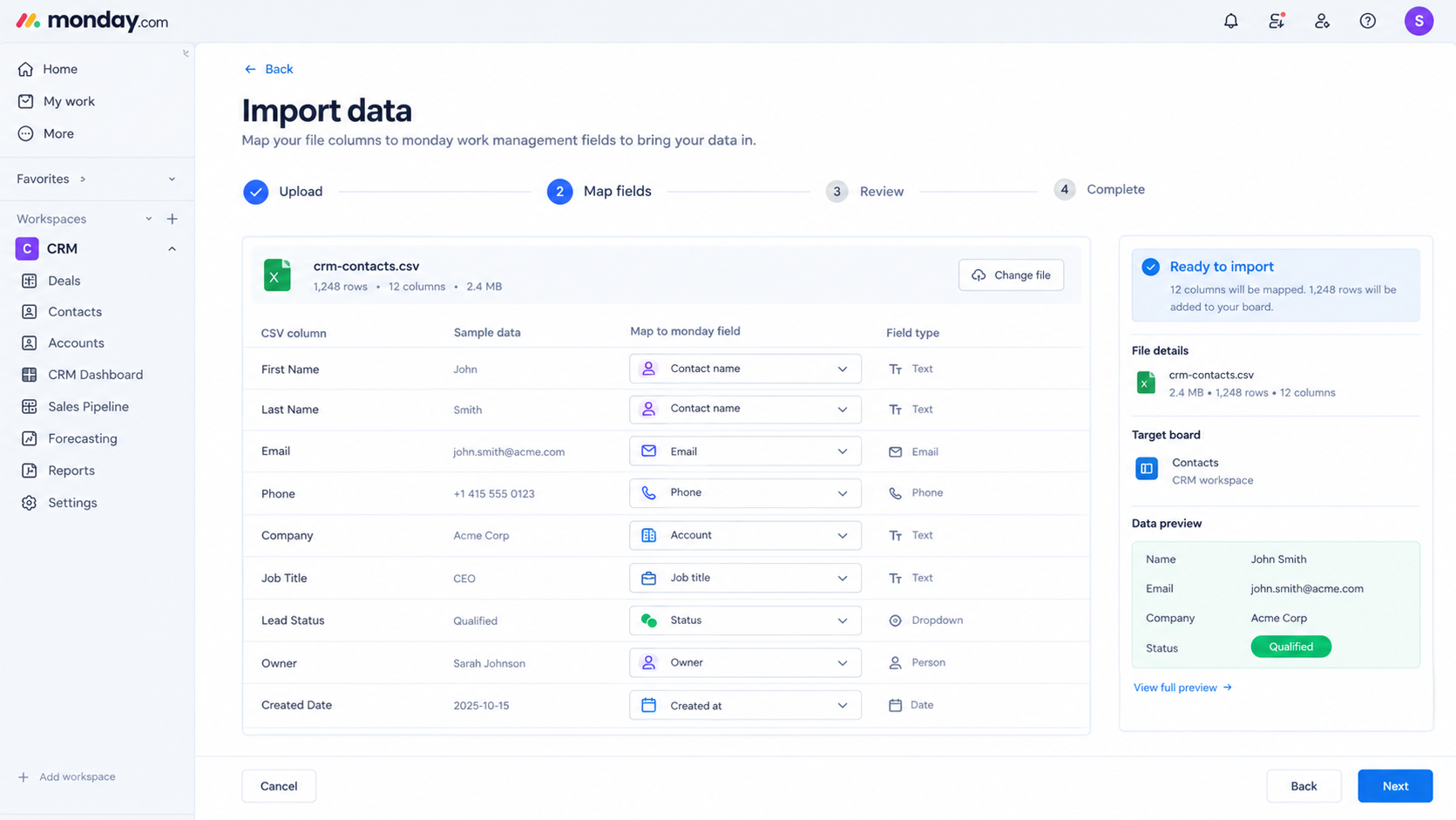1456x820 pixels.
Task: Click the Change file button
Action: click(1011, 275)
